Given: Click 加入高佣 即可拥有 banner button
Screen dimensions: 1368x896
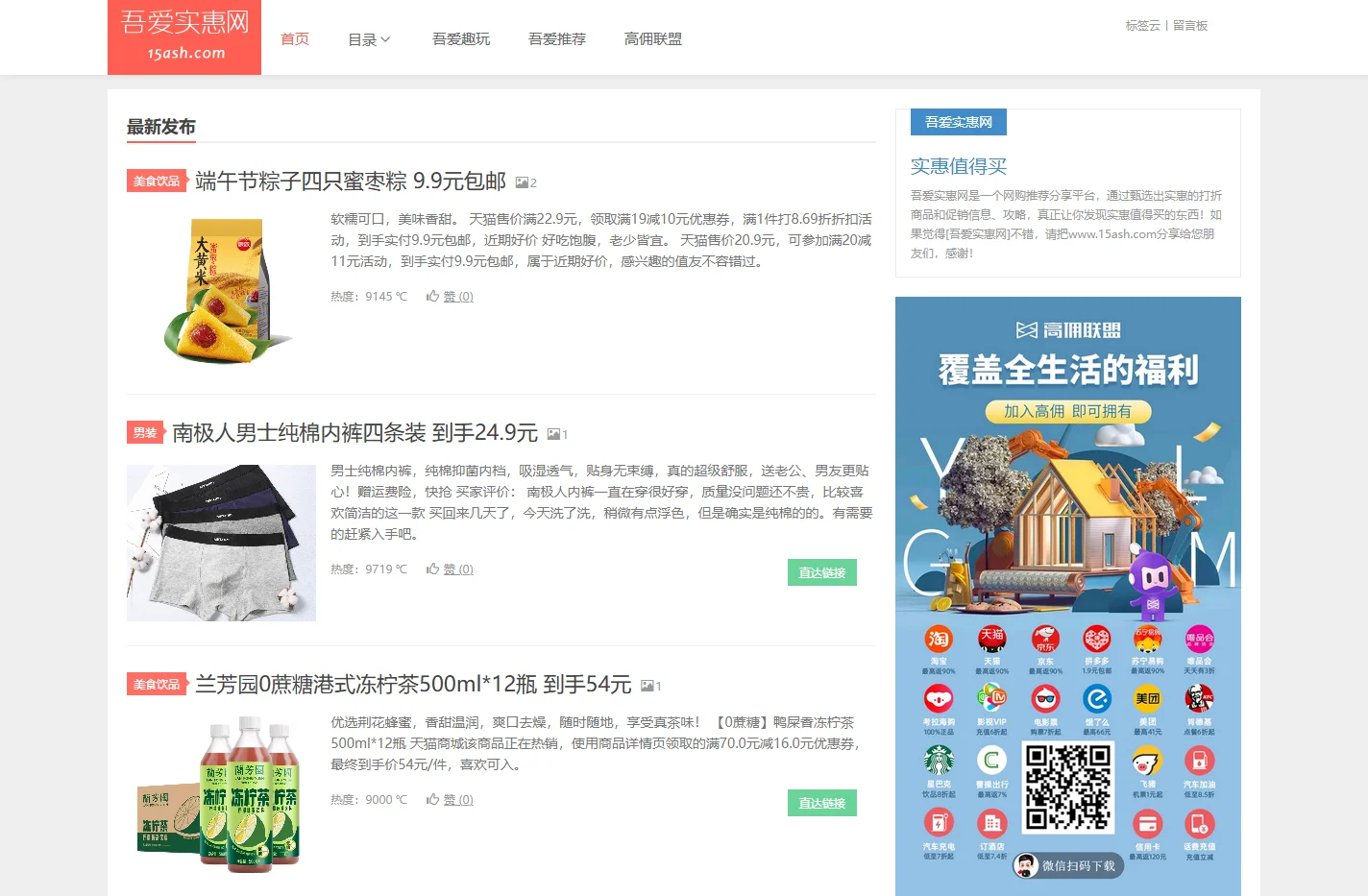Looking at the screenshot, I should point(1068,411).
